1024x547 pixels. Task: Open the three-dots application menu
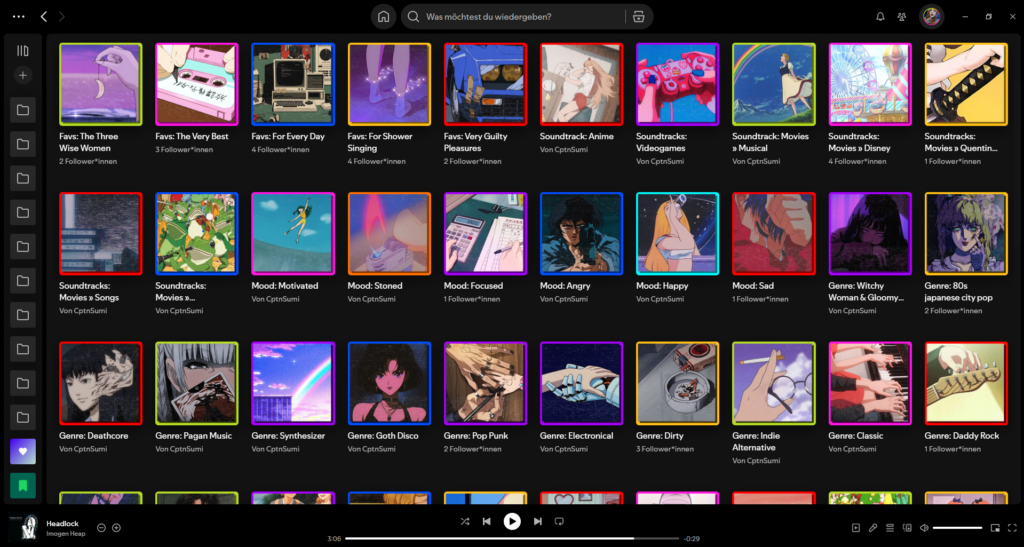tap(19, 17)
